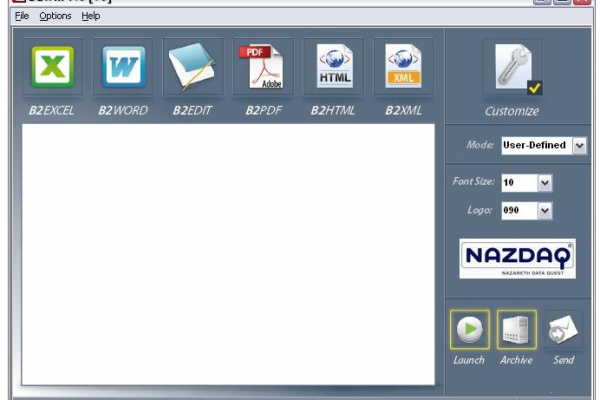Choose the B2PDF Adobe PDF icon
Viewport: 600px width, 400px height.
pyautogui.click(x=263, y=67)
